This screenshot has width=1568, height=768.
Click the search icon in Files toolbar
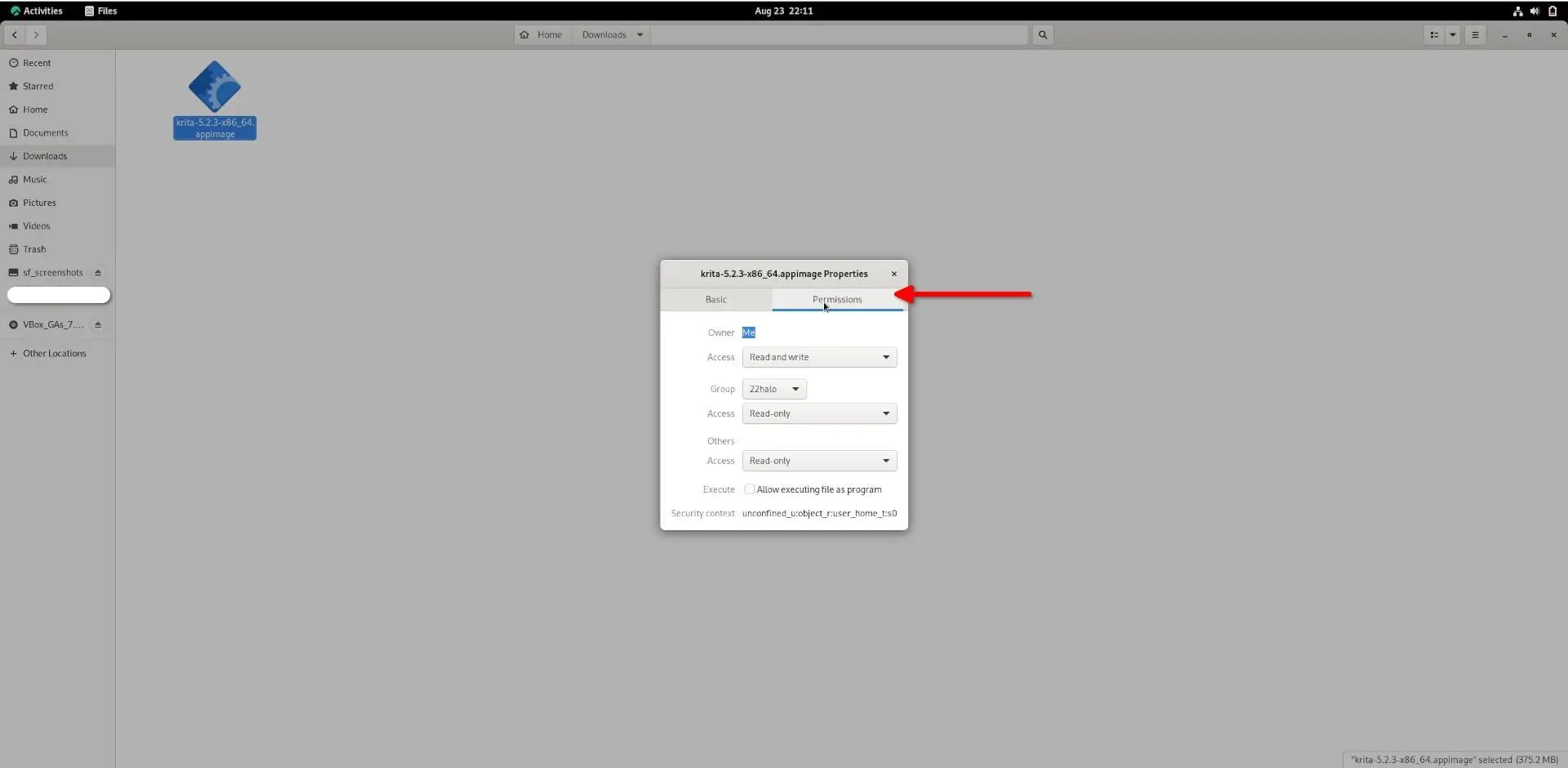pyautogui.click(x=1043, y=35)
